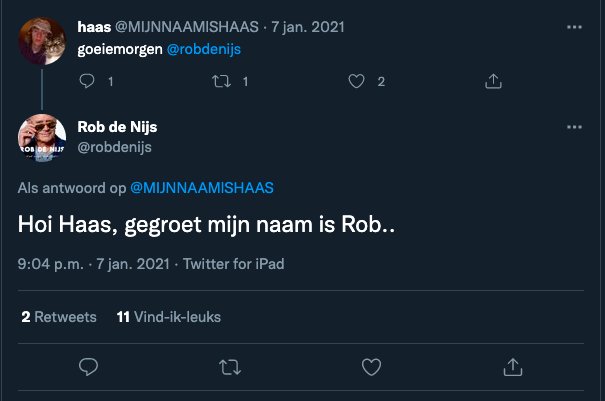Share haas's goeiemorgen tweet
The height and width of the screenshot is (401, 605).
pyautogui.click(x=493, y=82)
